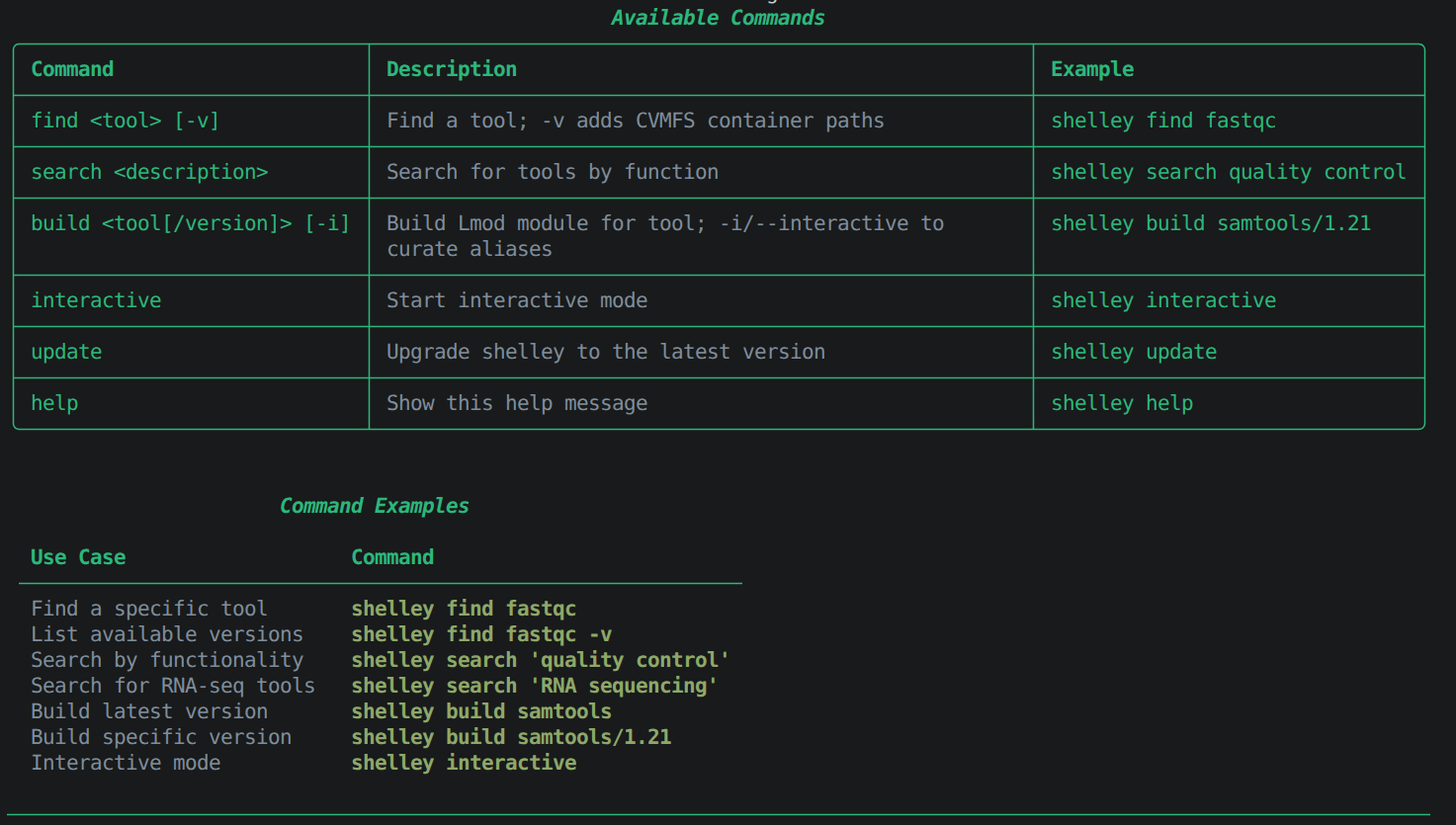Click the 'Upgrade shelley to the latest version' description
Screen dimensions: 1456x825
(x=606, y=352)
